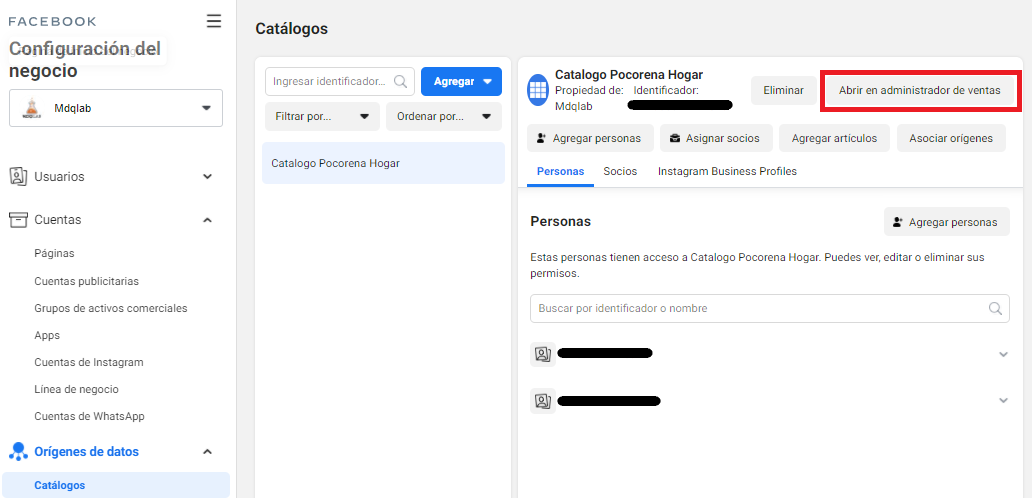Expand the second person's permissions chevron
The width and height of the screenshot is (1032, 498).
[1003, 400]
